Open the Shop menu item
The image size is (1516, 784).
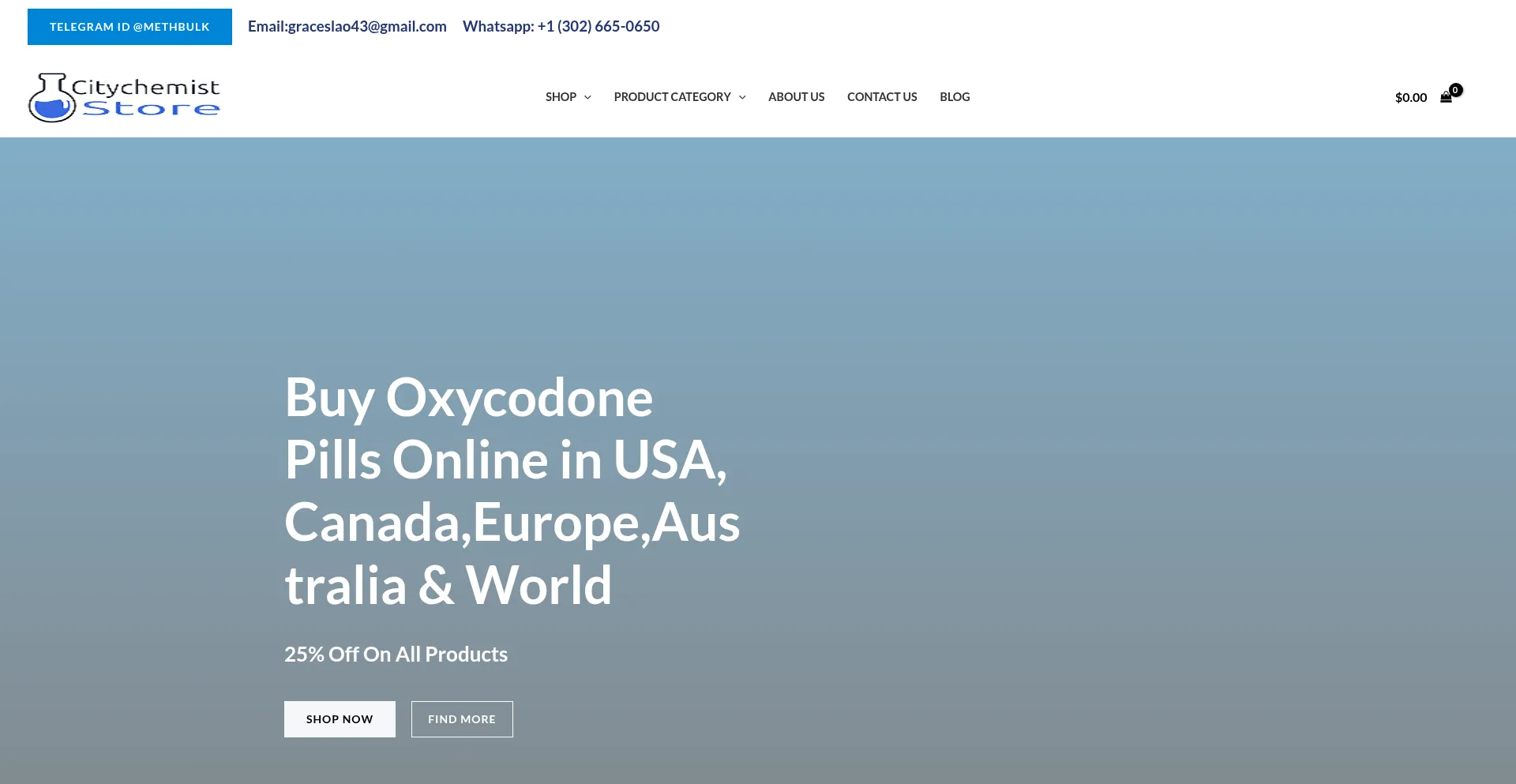coord(561,97)
